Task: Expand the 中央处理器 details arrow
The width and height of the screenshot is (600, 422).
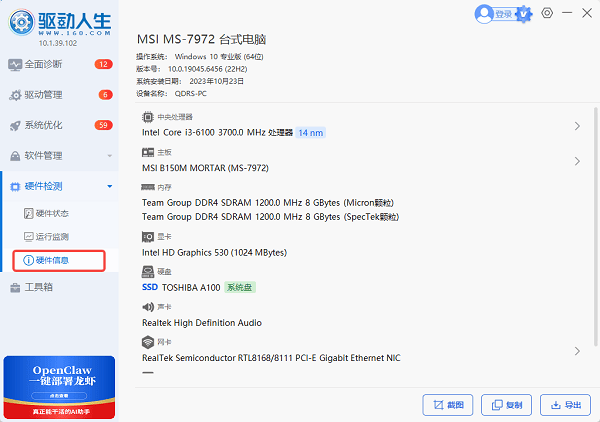Action: [x=577, y=126]
